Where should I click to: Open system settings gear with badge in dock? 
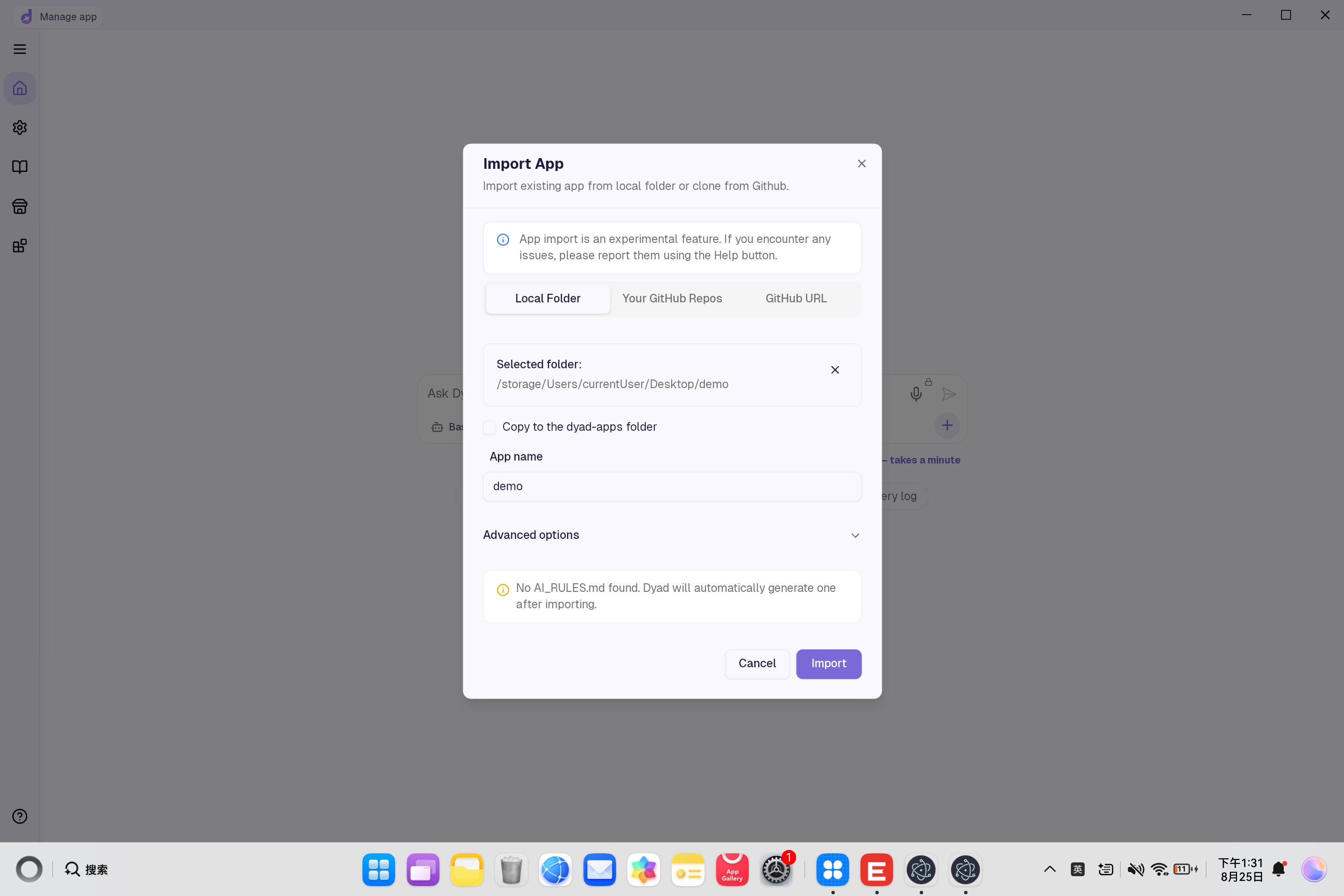[776, 870]
